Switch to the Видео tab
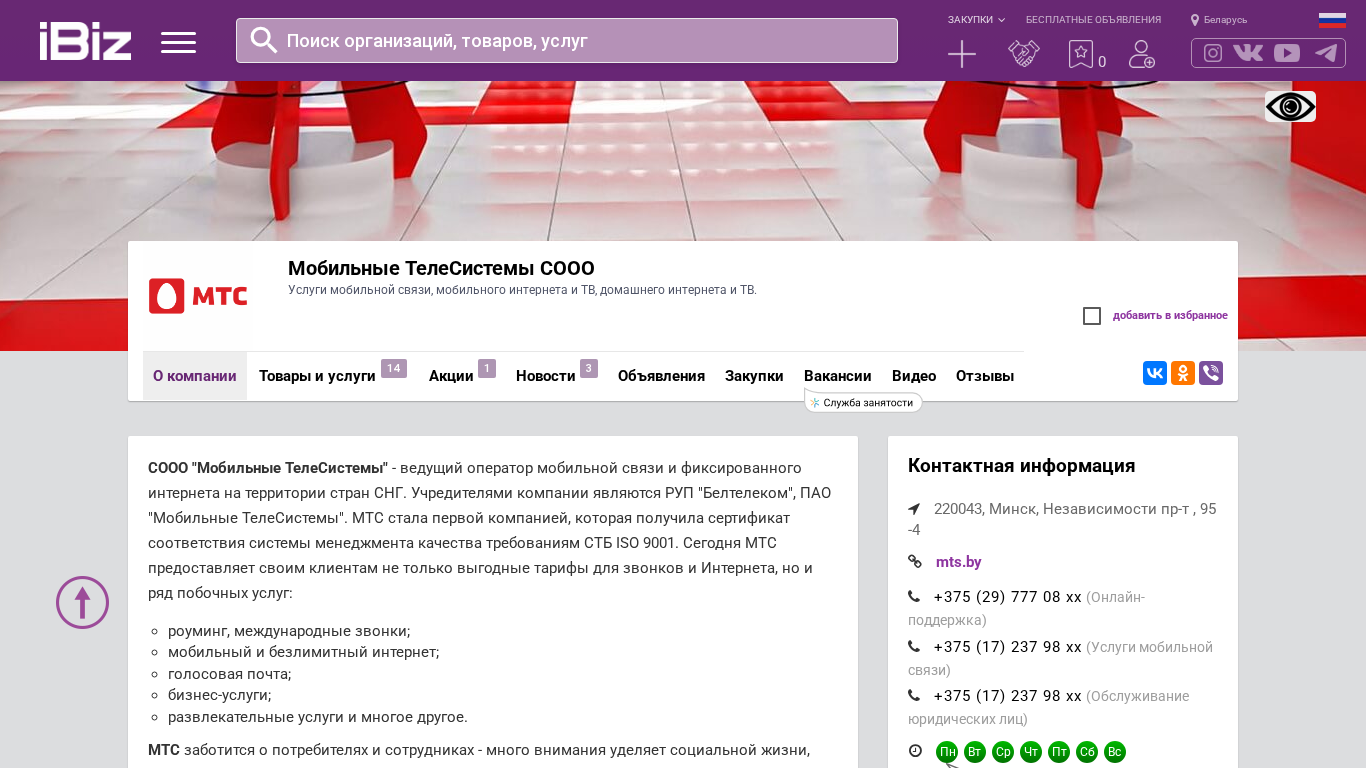Screen dimensions: 1366x768 tap(914, 376)
